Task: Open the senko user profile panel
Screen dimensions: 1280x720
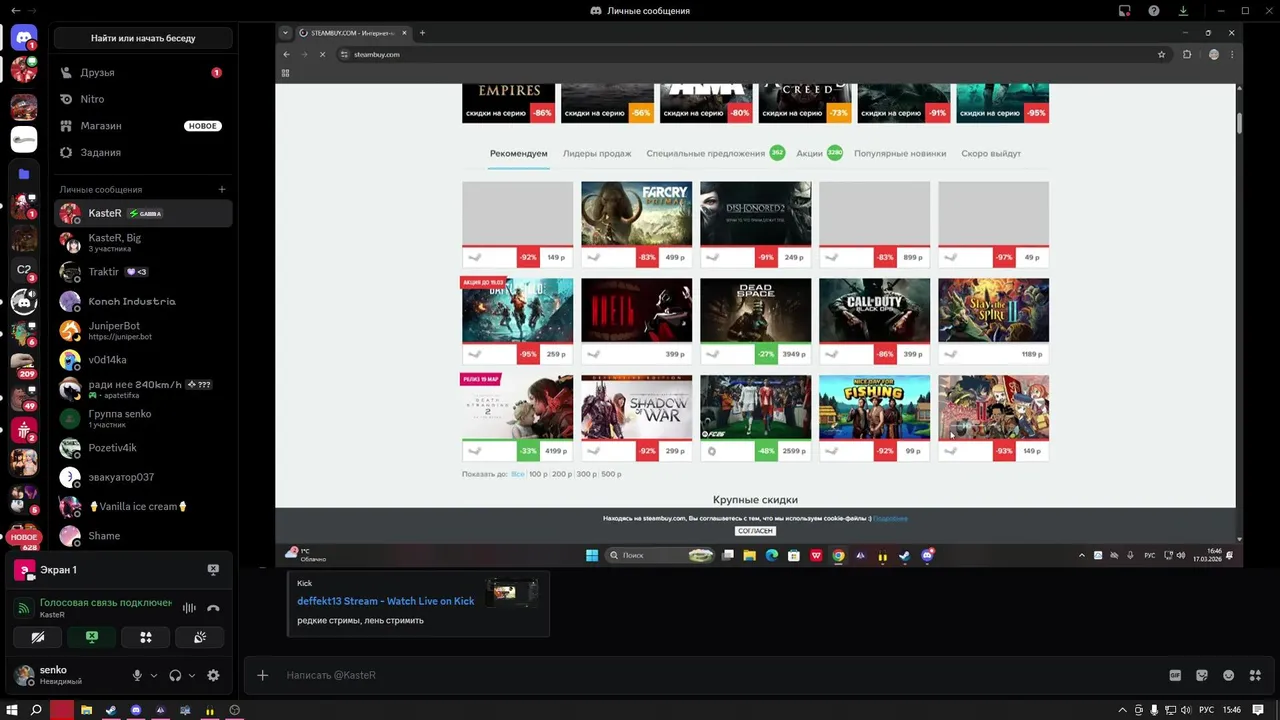Action: tap(68, 675)
